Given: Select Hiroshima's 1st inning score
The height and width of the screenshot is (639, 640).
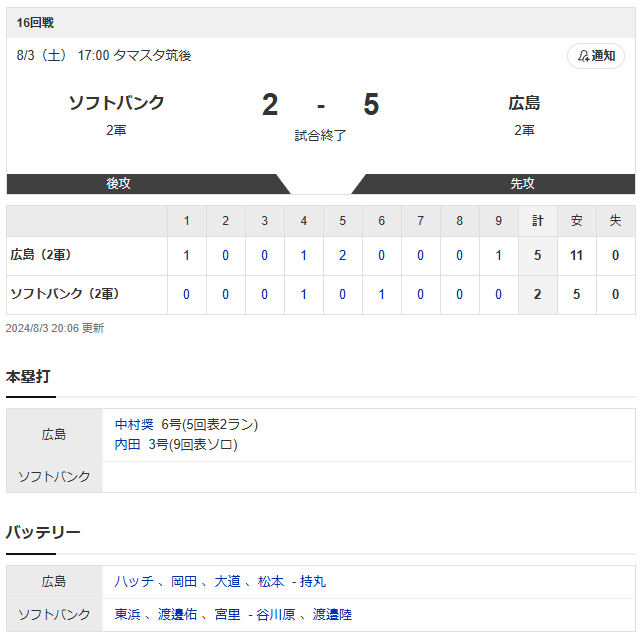Looking at the screenshot, I should tap(186, 255).
